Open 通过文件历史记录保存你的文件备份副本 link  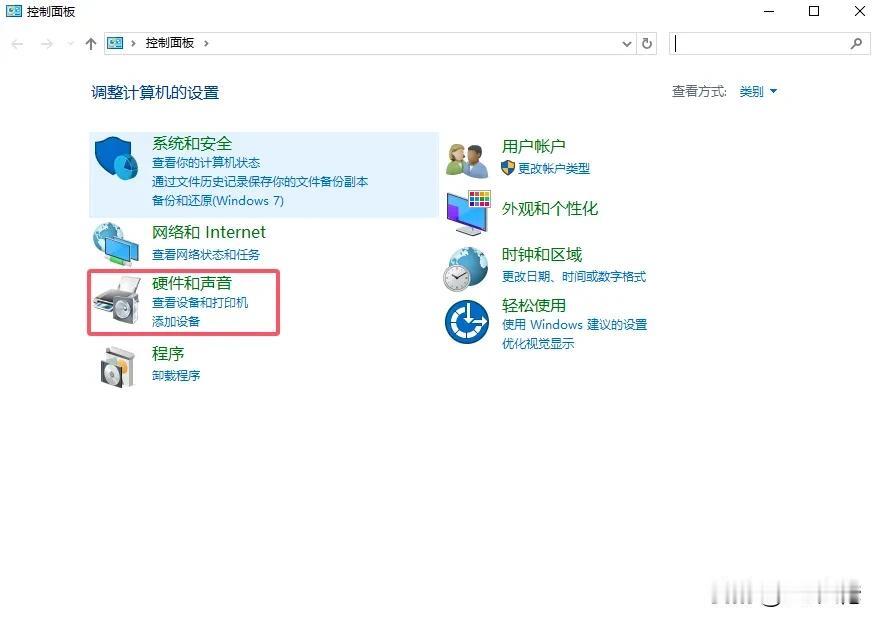point(260,182)
